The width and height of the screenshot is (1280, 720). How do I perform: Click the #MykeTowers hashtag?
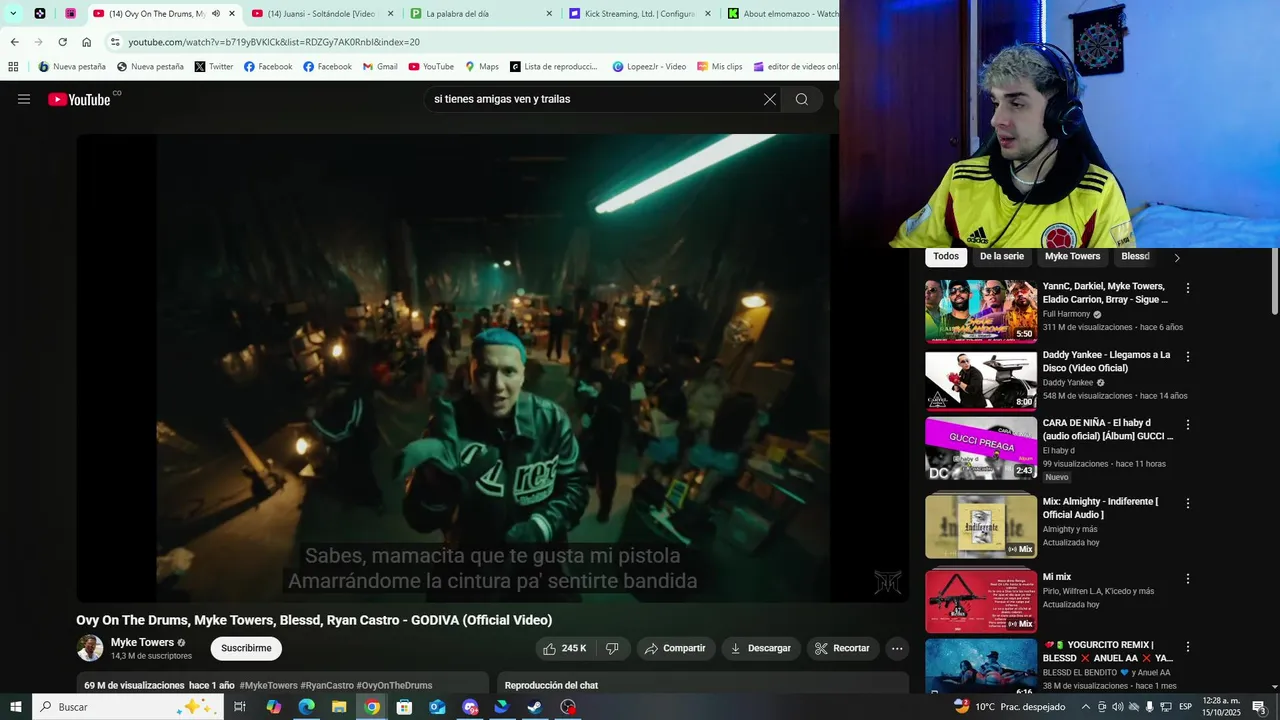tap(268, 686)
